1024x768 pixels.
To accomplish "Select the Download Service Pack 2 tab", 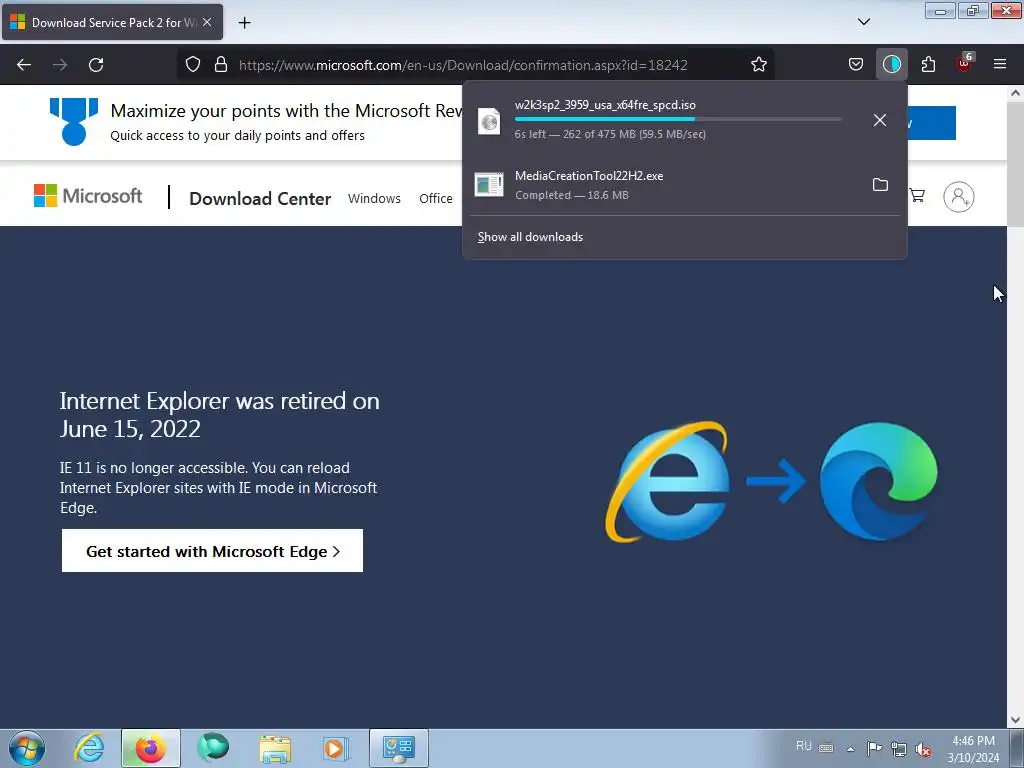I will (x=112, y=22).
